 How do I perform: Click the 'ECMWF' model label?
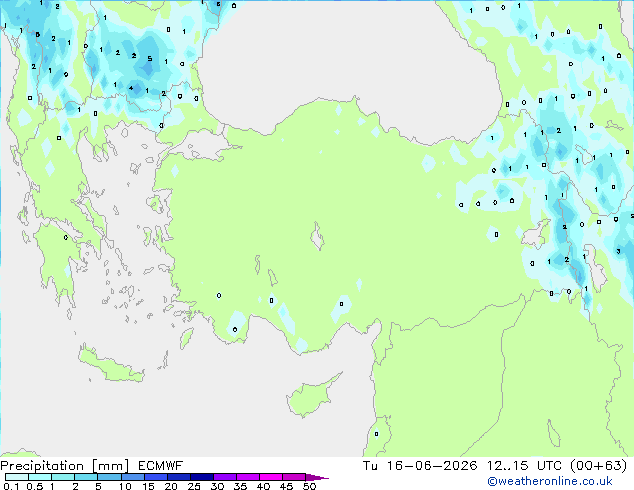161,466
